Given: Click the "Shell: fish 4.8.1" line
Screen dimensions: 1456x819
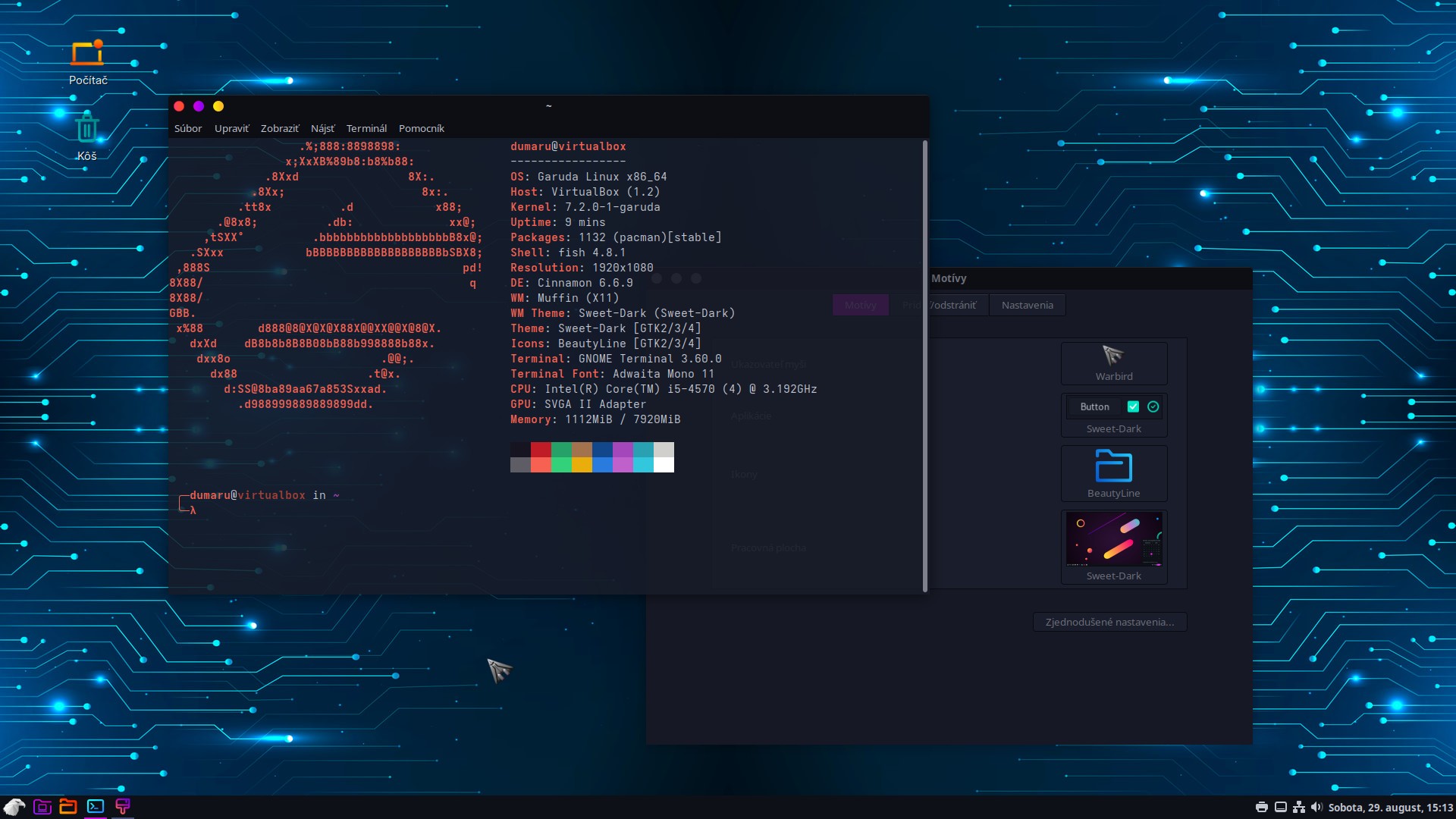Looking at the screenshot, I should click(x=568, y=253).
